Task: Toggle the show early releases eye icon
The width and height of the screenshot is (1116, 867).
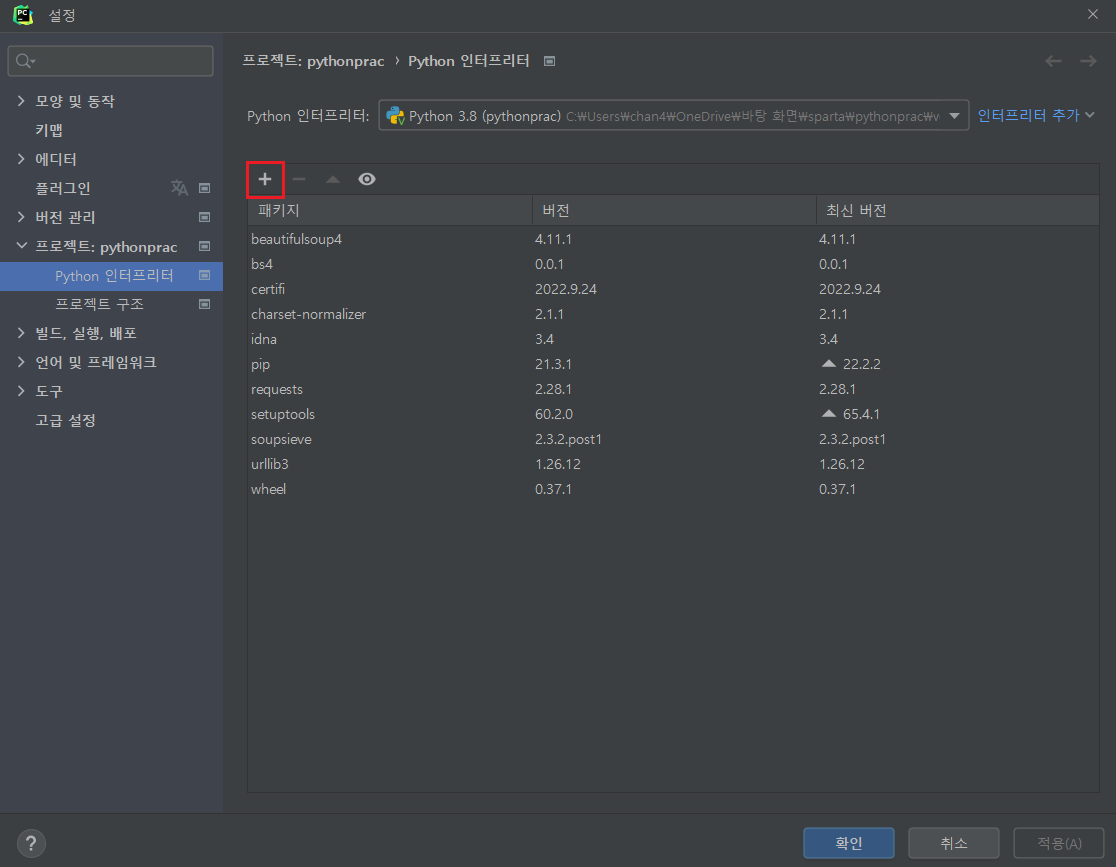Action: tap(367, 179)
